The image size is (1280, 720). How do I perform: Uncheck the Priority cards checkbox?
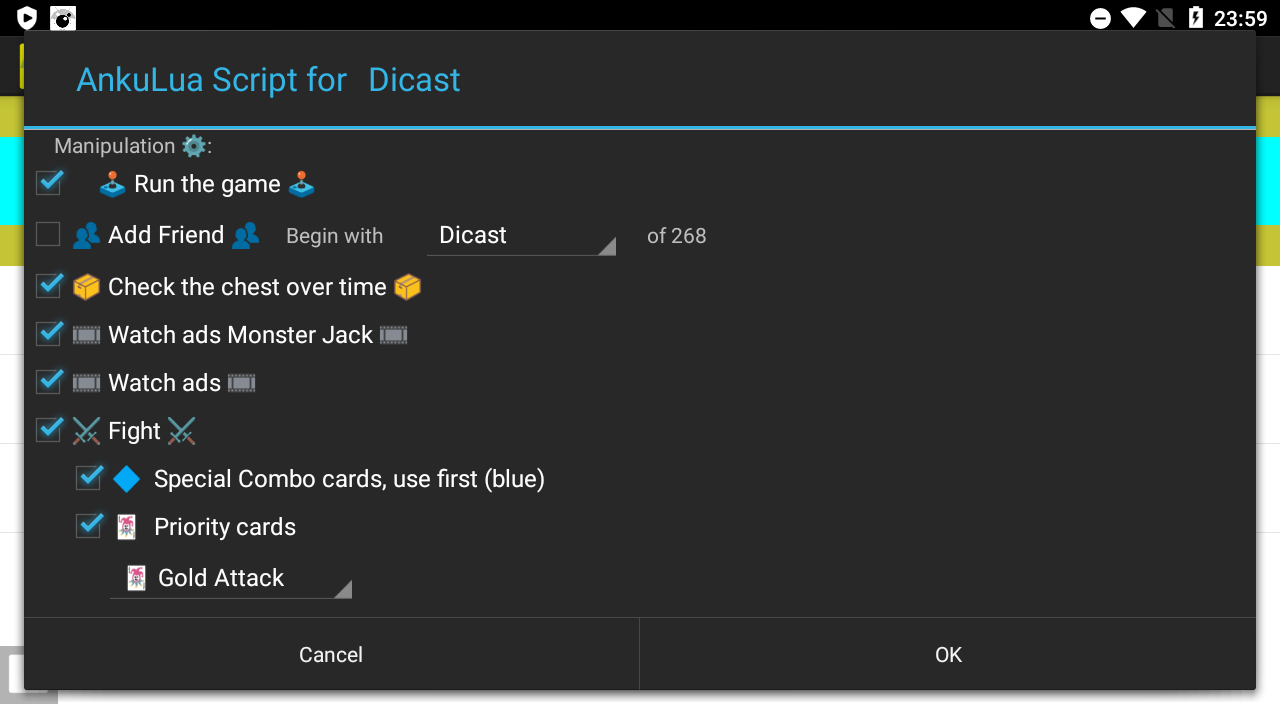click(90, 526)
